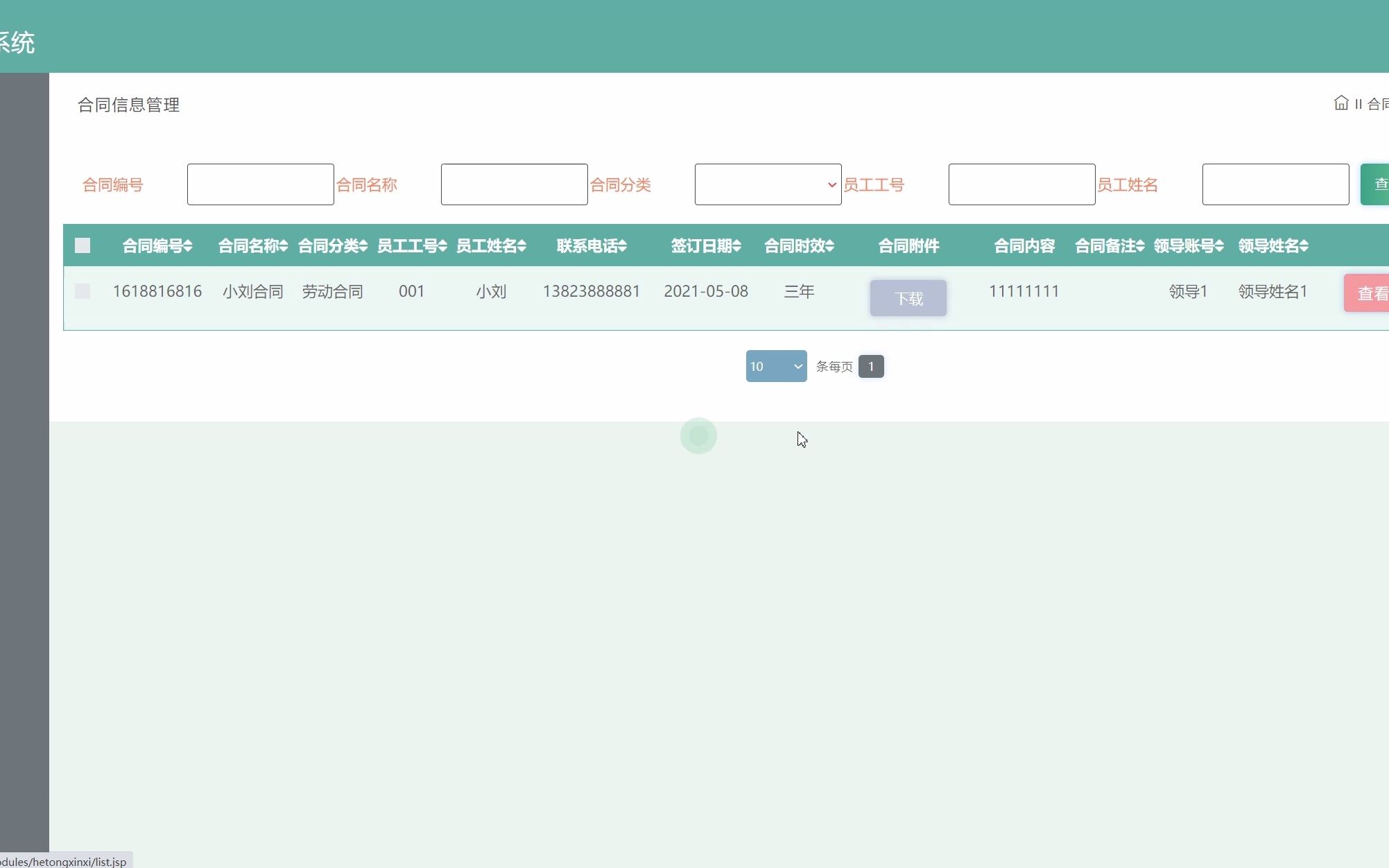Screen dimensions: 1389x868
Task: Sort by 联系电话 column header
Action: coord(592,246)
